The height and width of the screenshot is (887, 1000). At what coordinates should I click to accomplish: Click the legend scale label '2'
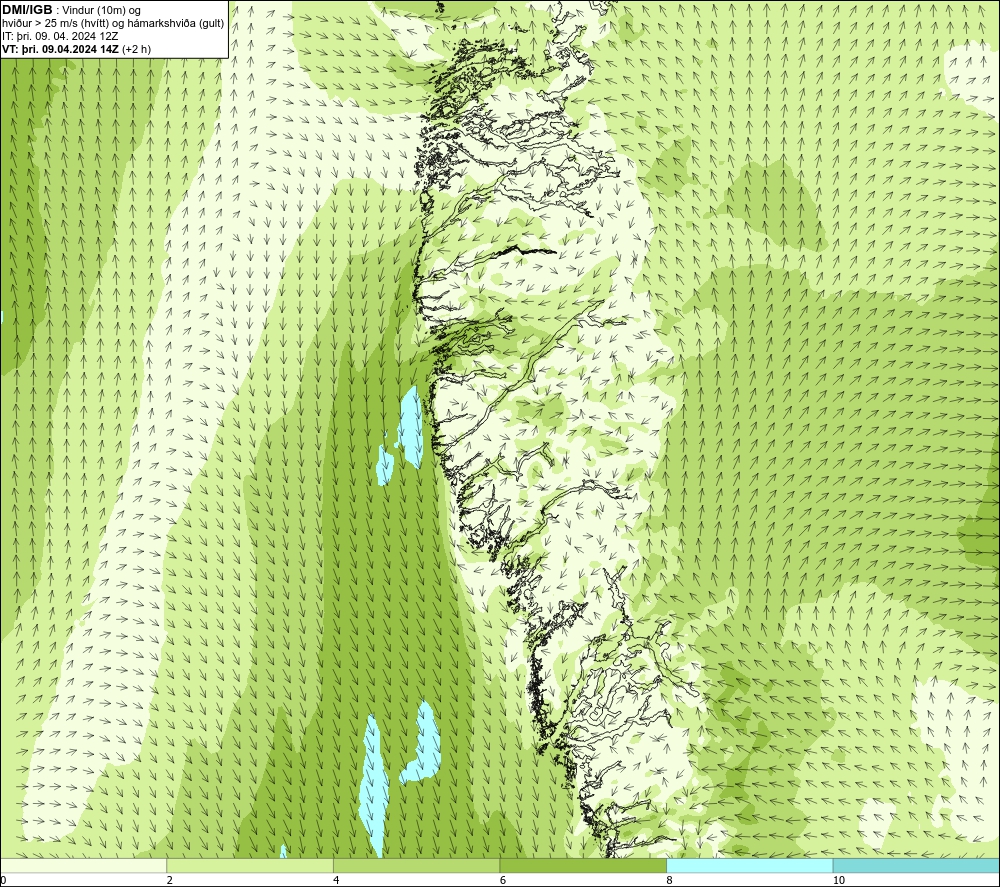170,880
